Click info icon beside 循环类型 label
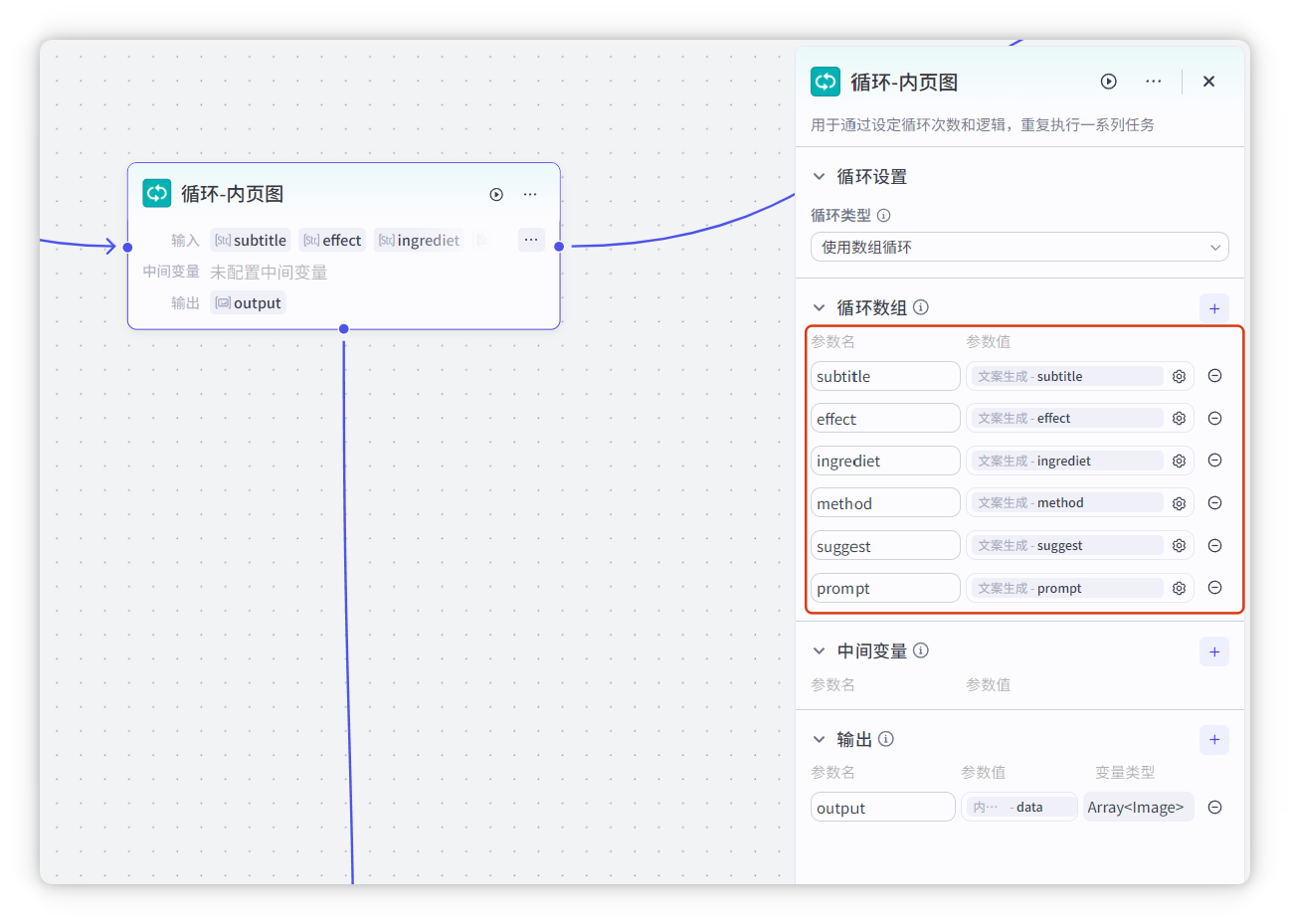Viewport: 1290px width, 924px height. (883, 215)
